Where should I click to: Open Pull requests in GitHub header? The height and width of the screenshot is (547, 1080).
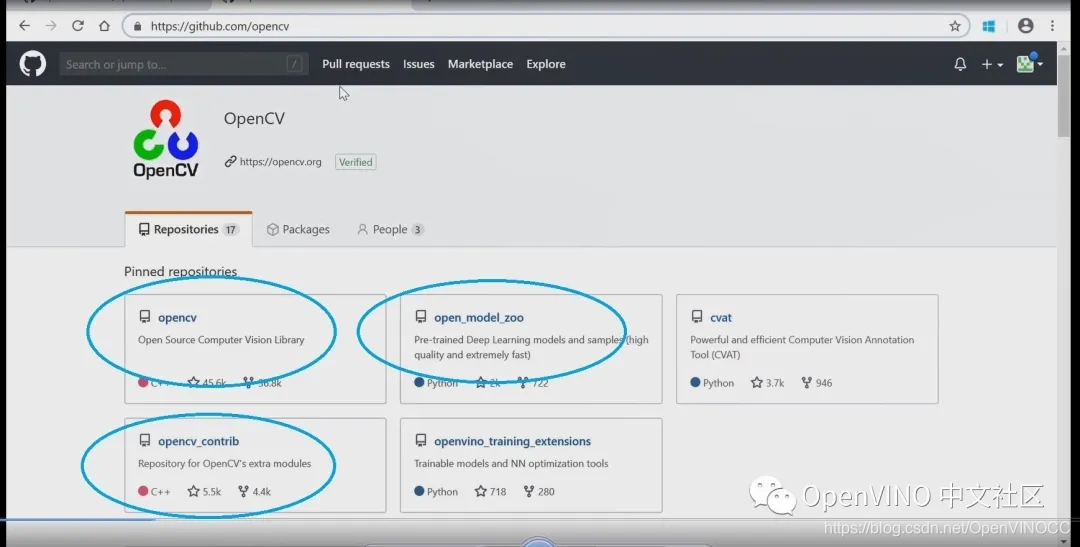[356, 64]
